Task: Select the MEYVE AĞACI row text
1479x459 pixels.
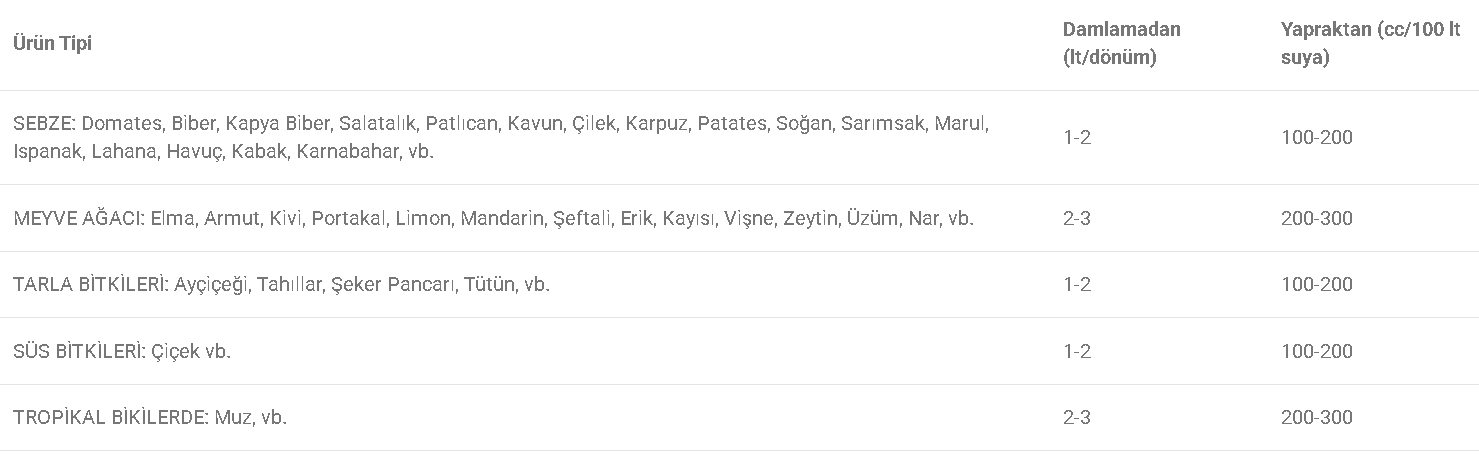Action: coord(493,218)
